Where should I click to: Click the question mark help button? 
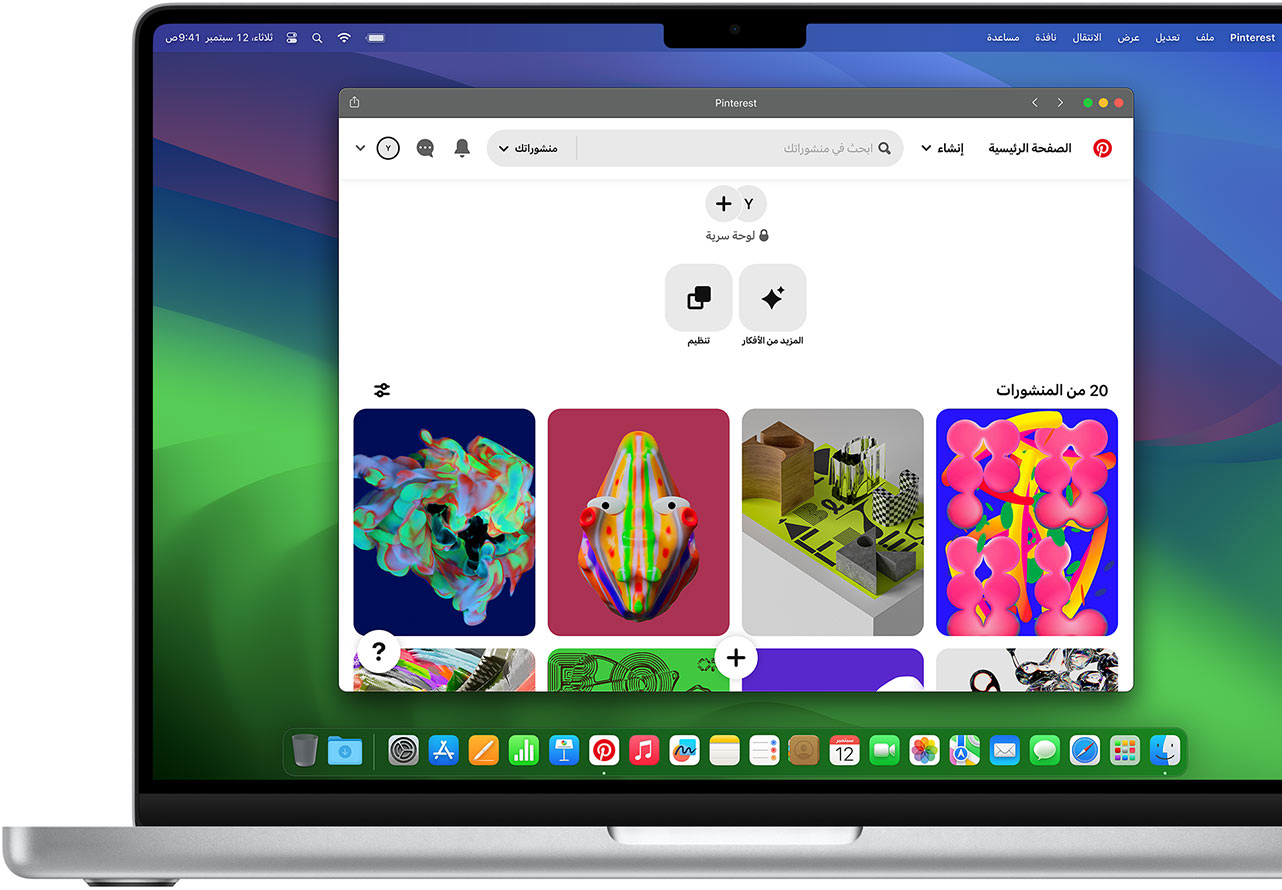click(378, 653)
